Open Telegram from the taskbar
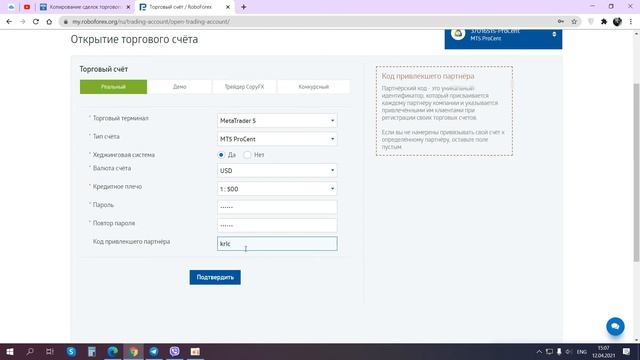The width and height of the screenshot is (640, 360). [x=154, y=351]
